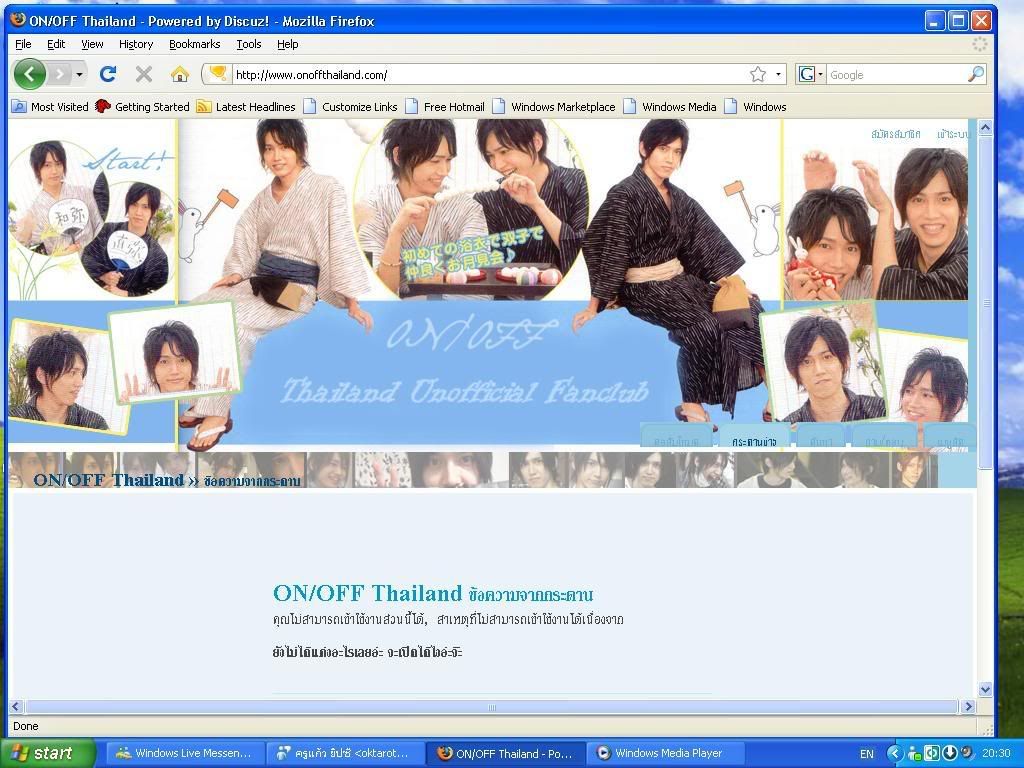This screenshot has height=768, width=1024.
Task: Open the address bar history dropdown
Action: [778, 74]
